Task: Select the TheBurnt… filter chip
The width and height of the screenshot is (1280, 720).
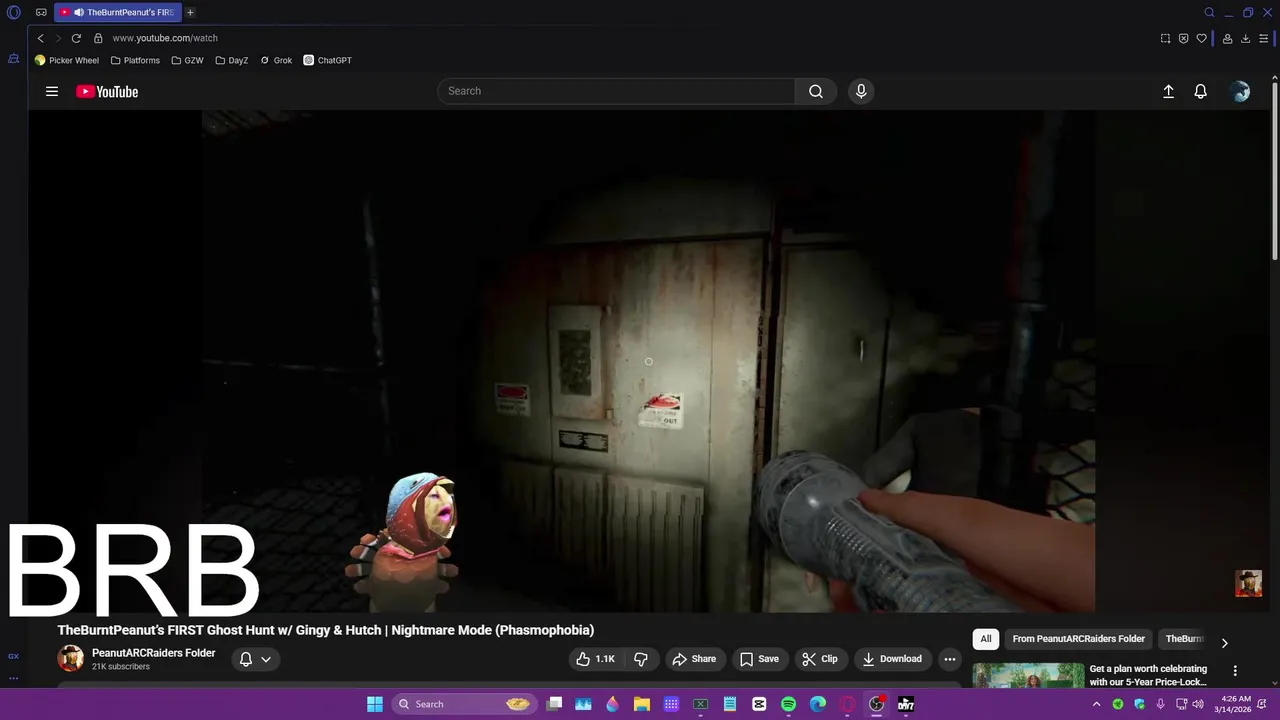Action: [x=1184, y=639]
